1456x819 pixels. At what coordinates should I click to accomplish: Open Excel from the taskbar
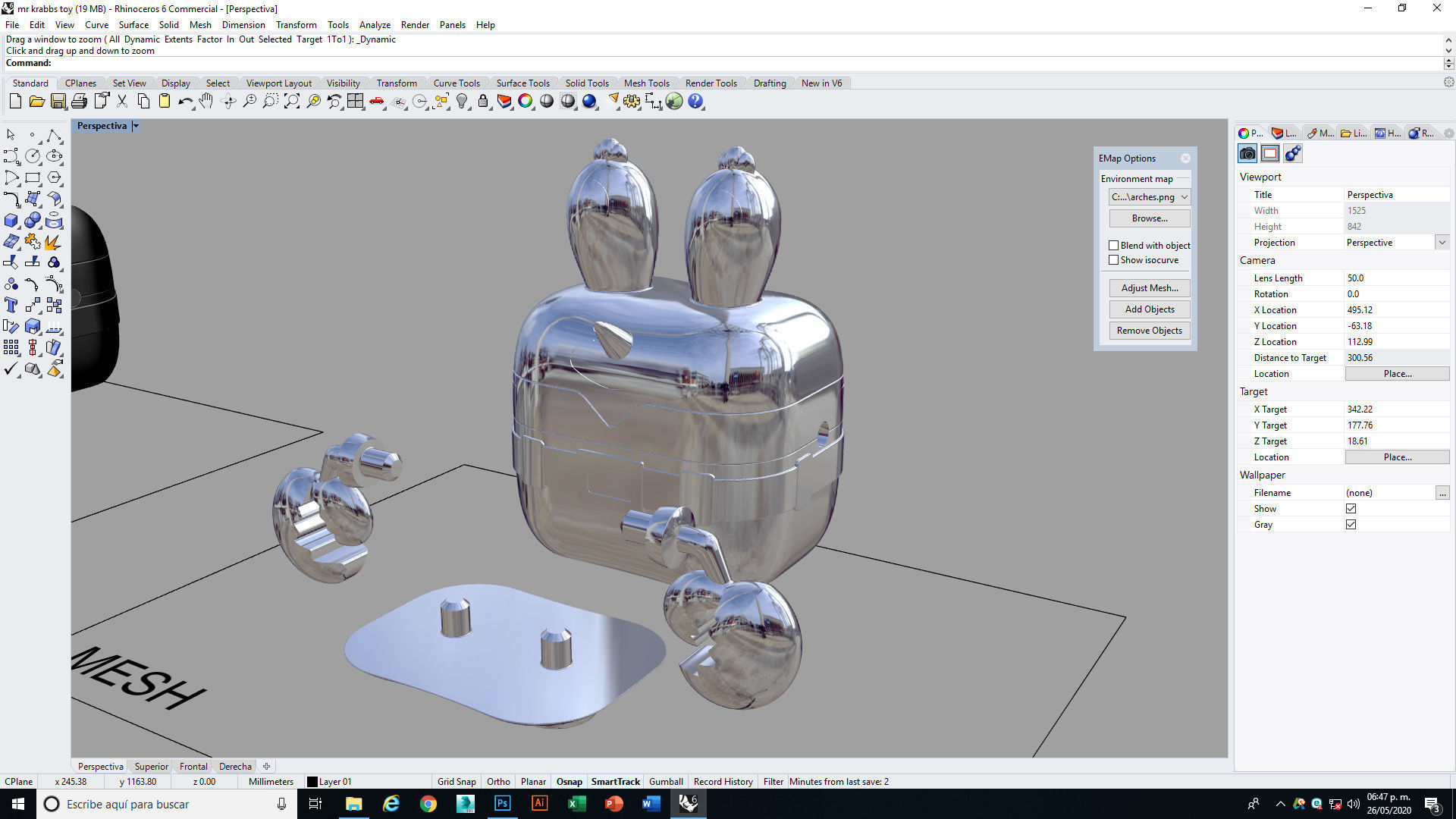pos(576,804)
